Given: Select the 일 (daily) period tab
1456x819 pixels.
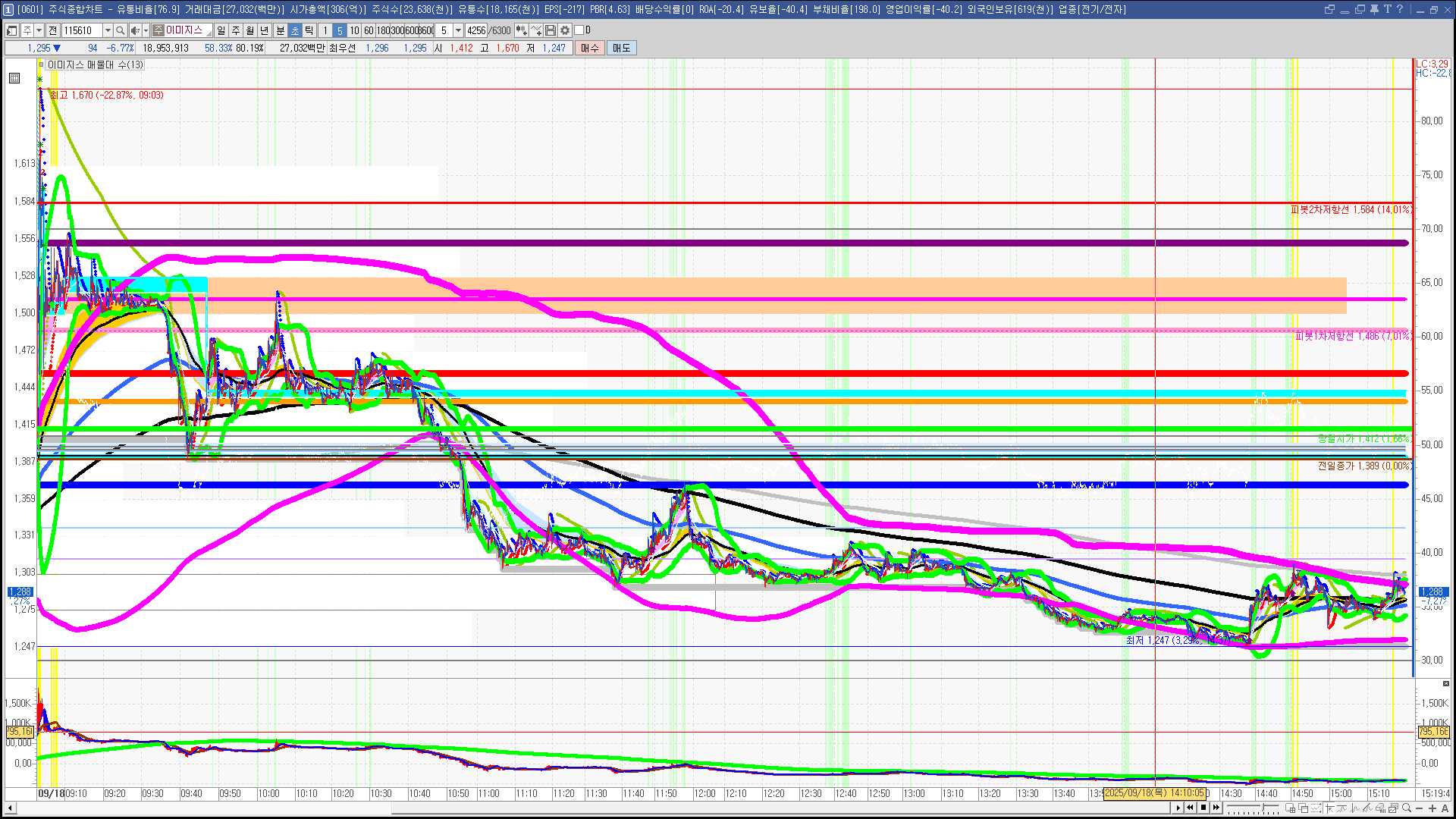Looking at the screenshot, I should coord(221,30).
